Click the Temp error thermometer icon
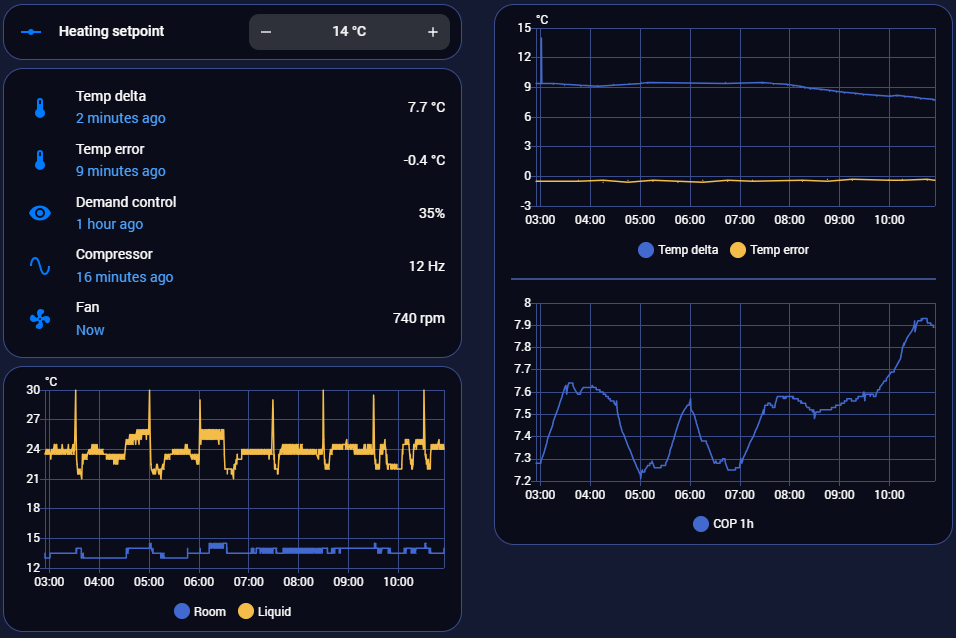 (x=40, y=160)
